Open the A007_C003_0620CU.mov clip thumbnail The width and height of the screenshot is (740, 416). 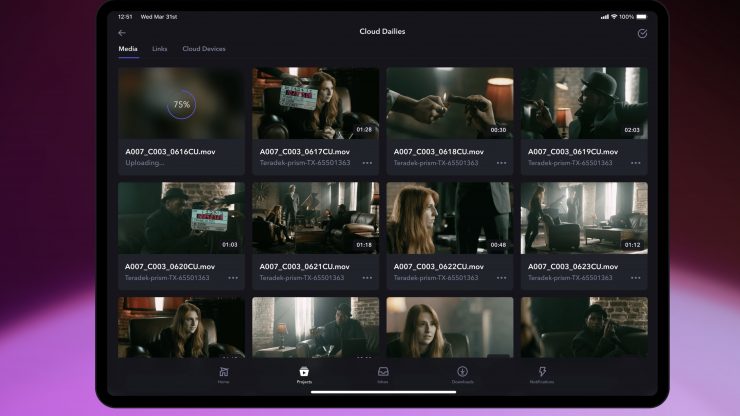[x=181, y=217]
